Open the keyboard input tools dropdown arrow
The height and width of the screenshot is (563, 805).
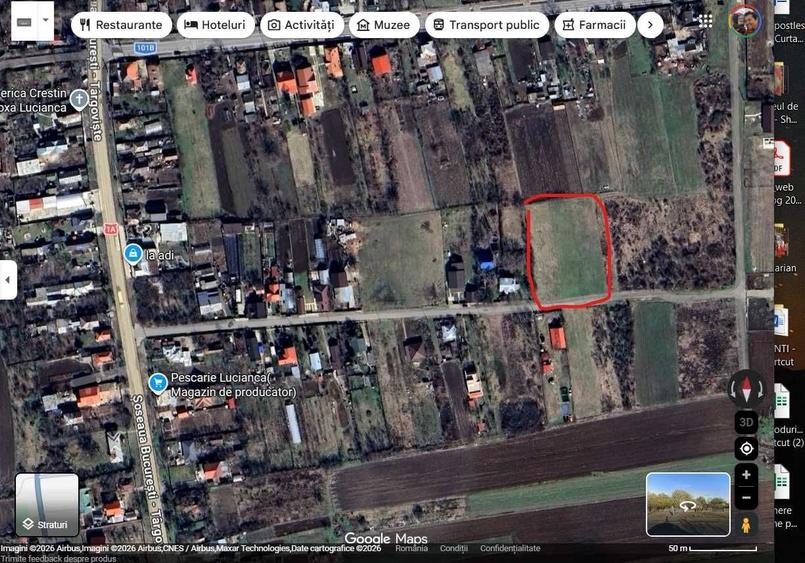[x=46, y=21]
